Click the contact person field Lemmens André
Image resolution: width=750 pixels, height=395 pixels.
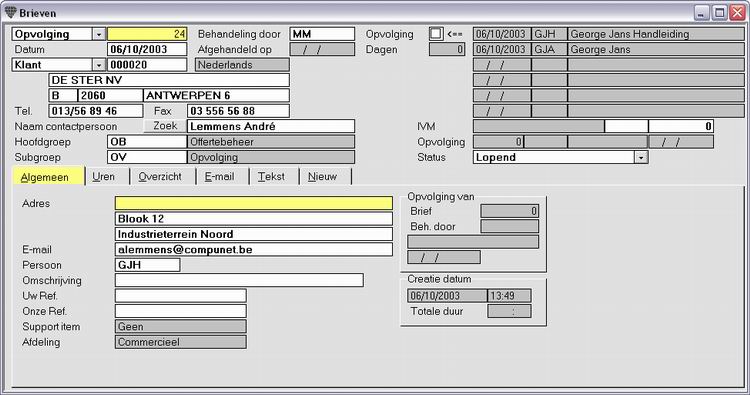[271, 126]
